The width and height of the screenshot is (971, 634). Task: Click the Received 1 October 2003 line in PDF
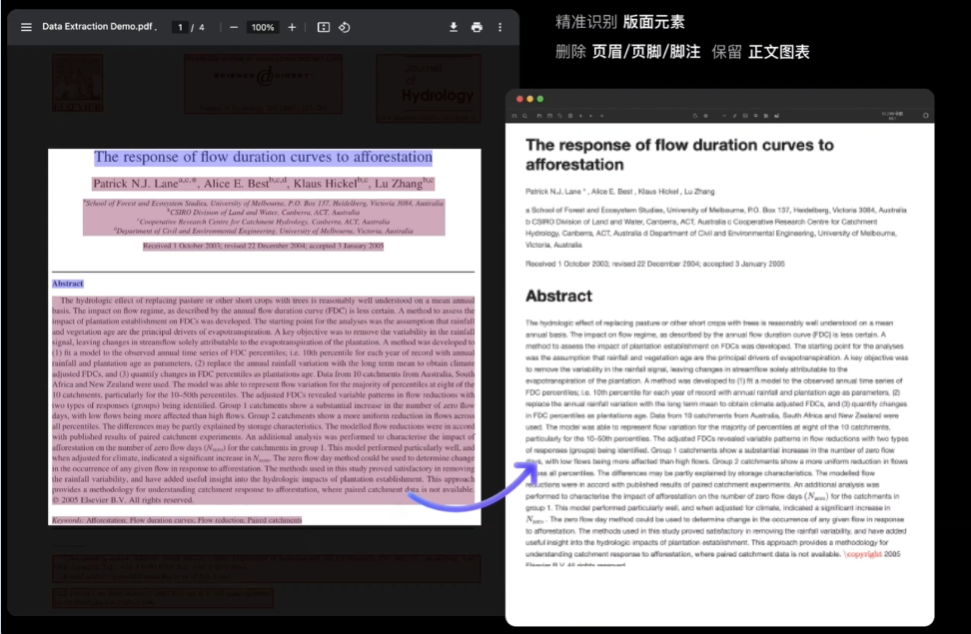(x=263, y=246)
